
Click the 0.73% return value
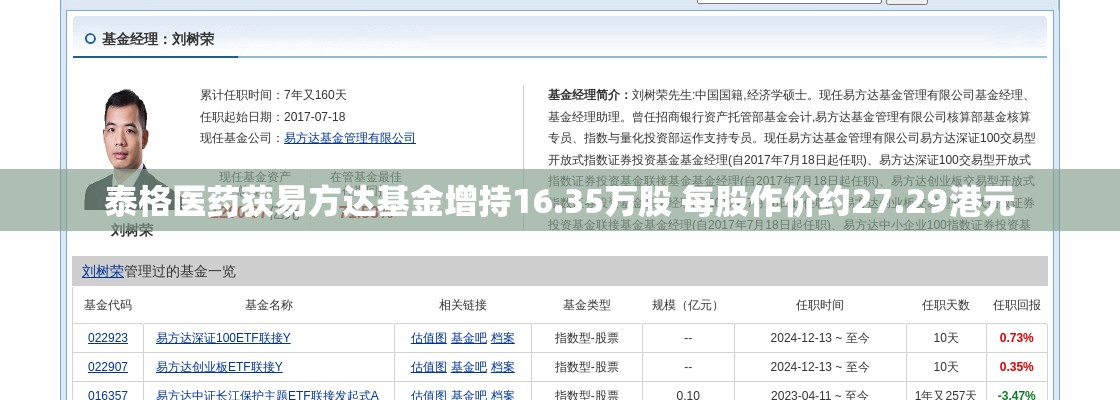tap(1016, 338)
